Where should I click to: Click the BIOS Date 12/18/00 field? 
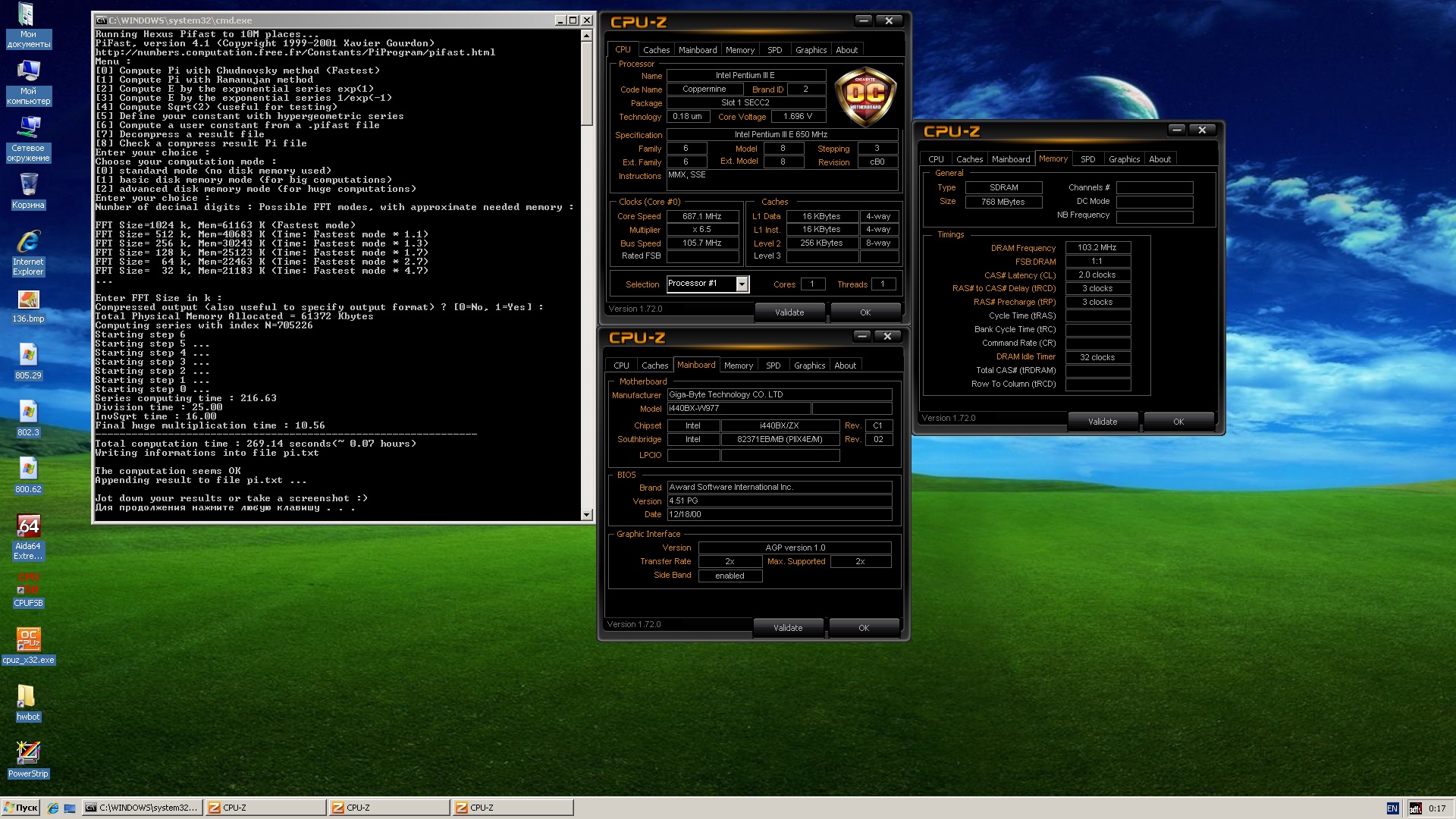pyautogui.click(x=779, y=515)
